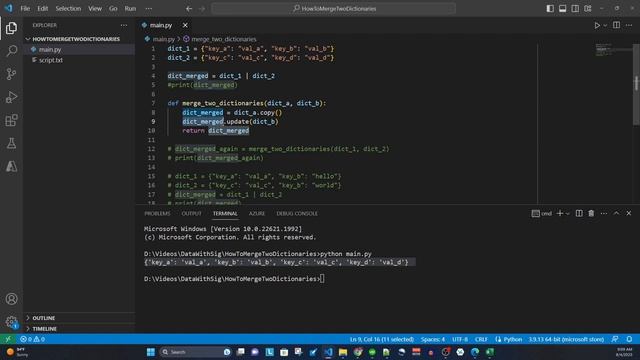Screen dimensions: 640x360
Task: Click the command center search box
Action: [x=333, y=9]
